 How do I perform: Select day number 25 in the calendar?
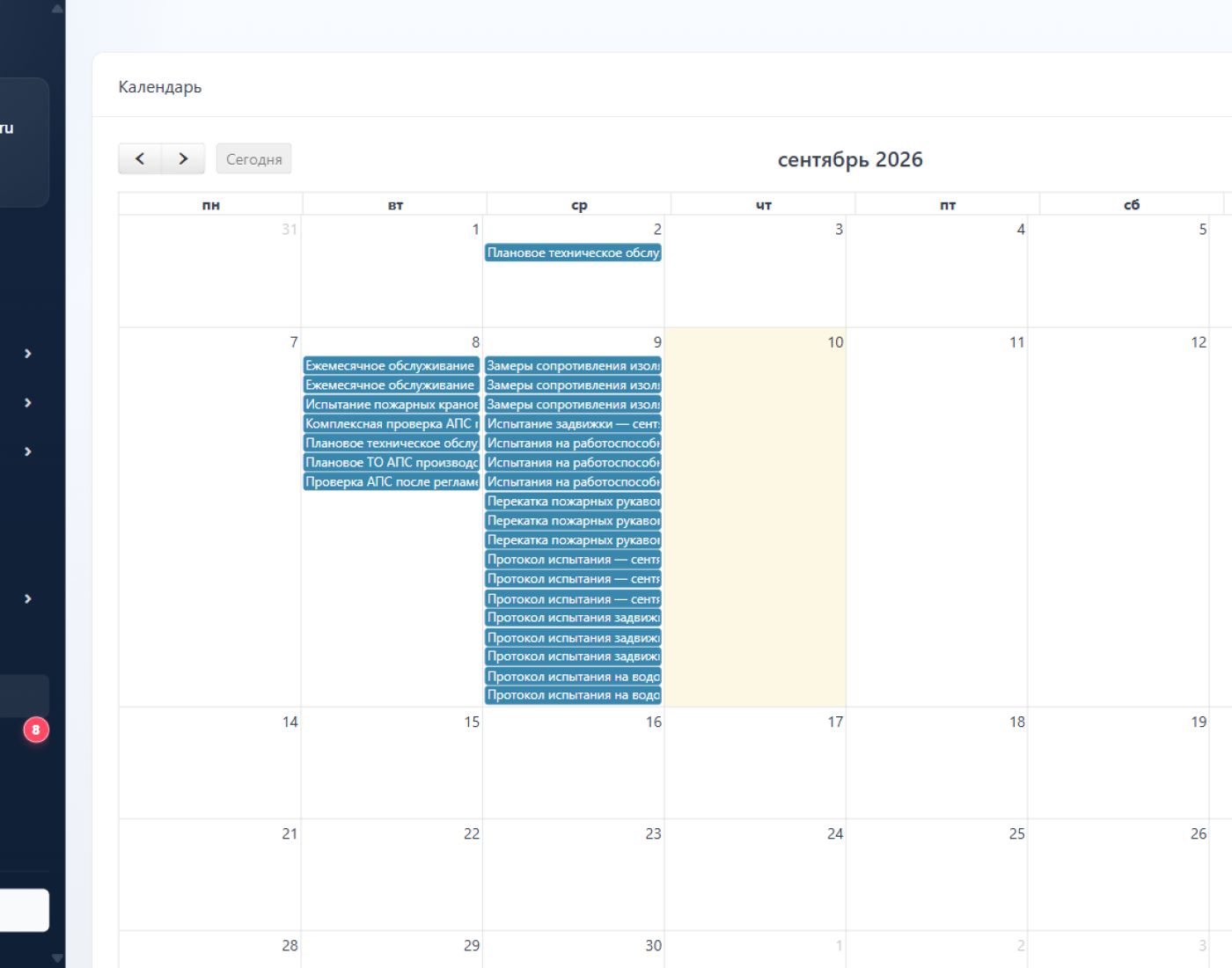[1017, 833]
